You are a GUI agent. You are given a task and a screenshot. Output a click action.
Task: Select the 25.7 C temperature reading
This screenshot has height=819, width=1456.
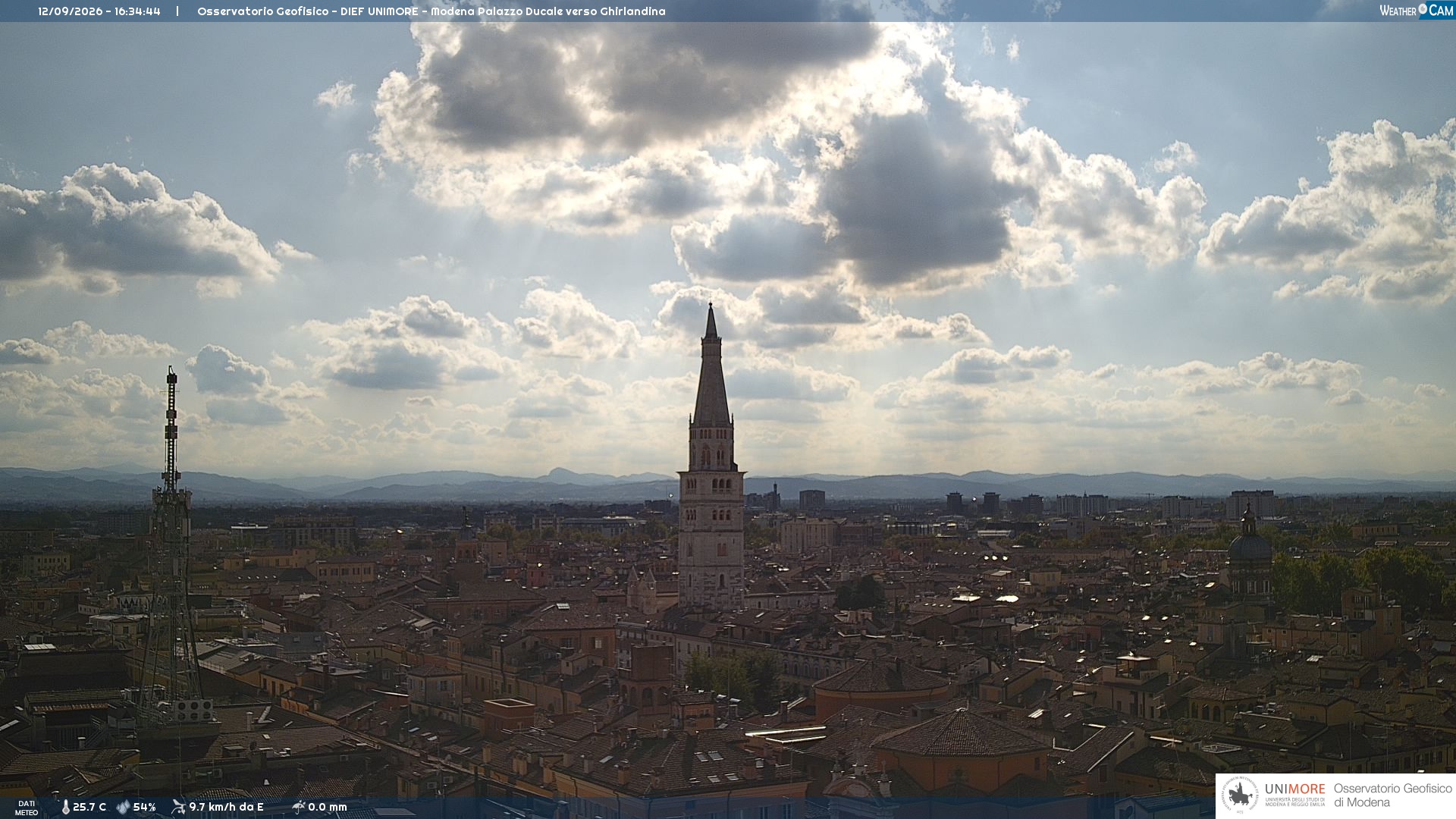pos(89,808)
